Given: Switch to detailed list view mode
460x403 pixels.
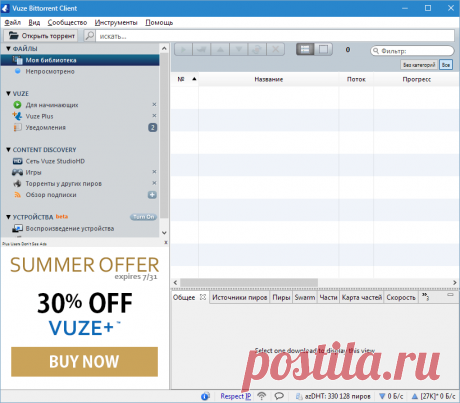Looking at the screenshot, I should [305, 50].
